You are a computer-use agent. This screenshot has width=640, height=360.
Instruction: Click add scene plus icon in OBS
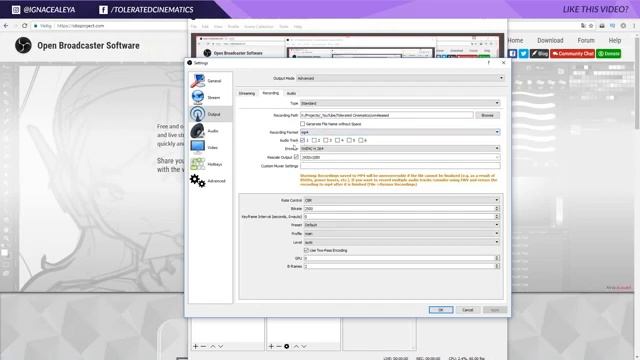pyautogui.click(x=195, y=346)
